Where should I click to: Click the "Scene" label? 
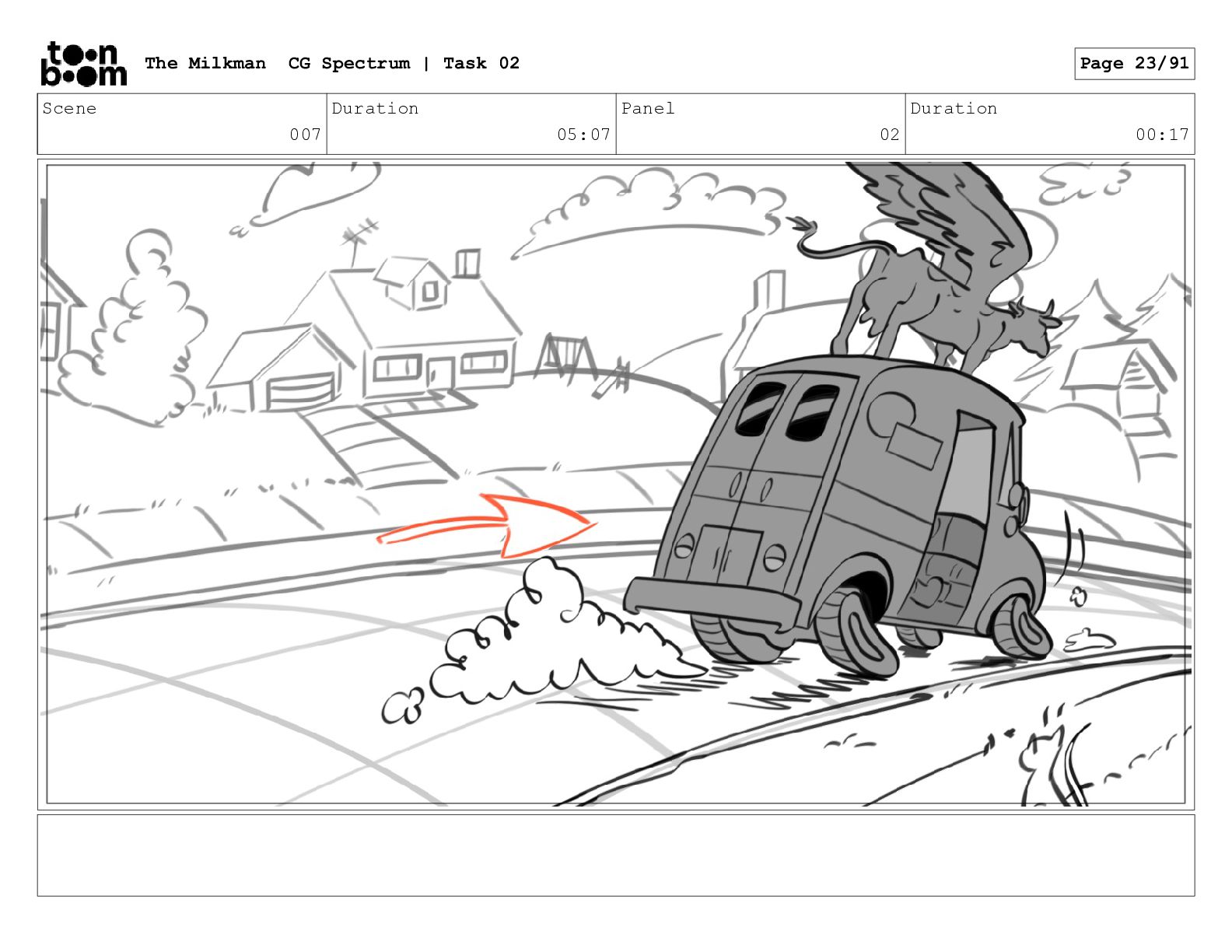tap(69, 108)
